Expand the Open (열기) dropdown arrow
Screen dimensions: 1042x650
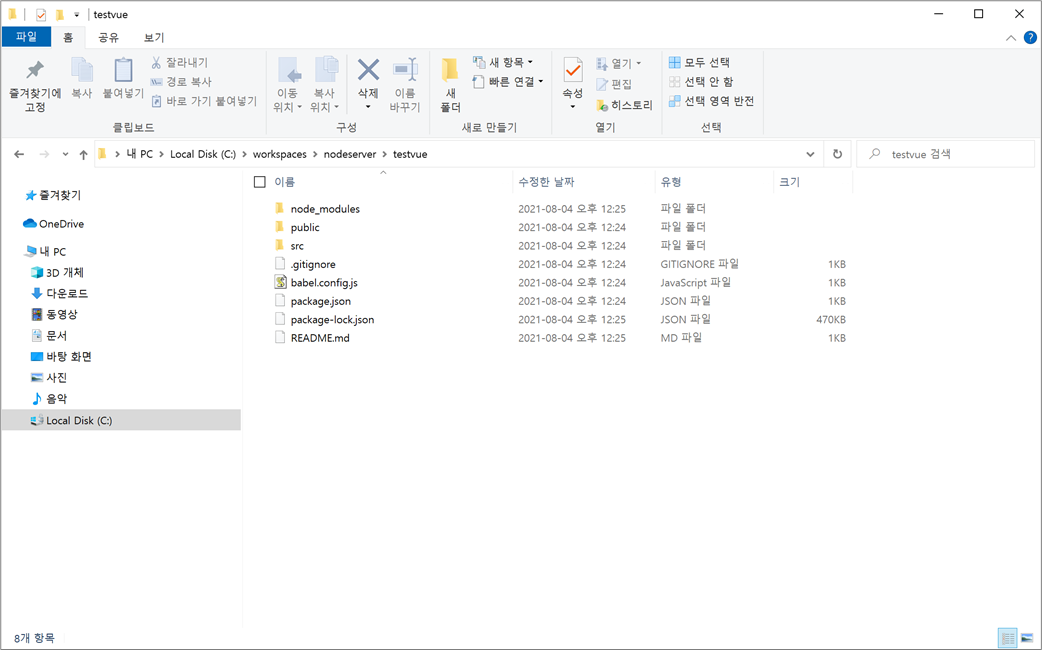click(x=639, y=64)
